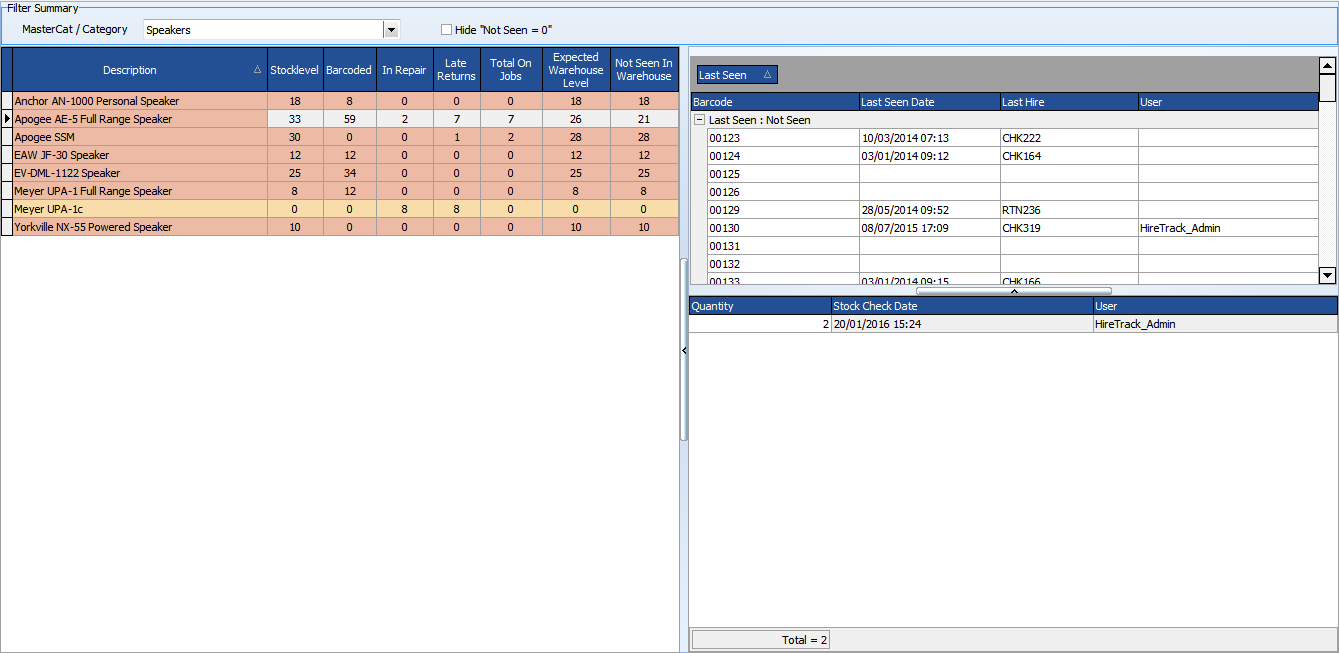The image size is (1339, 653).
Task: Select the stock check entry dated 20/01/2016
Action: tap(900, 324)
